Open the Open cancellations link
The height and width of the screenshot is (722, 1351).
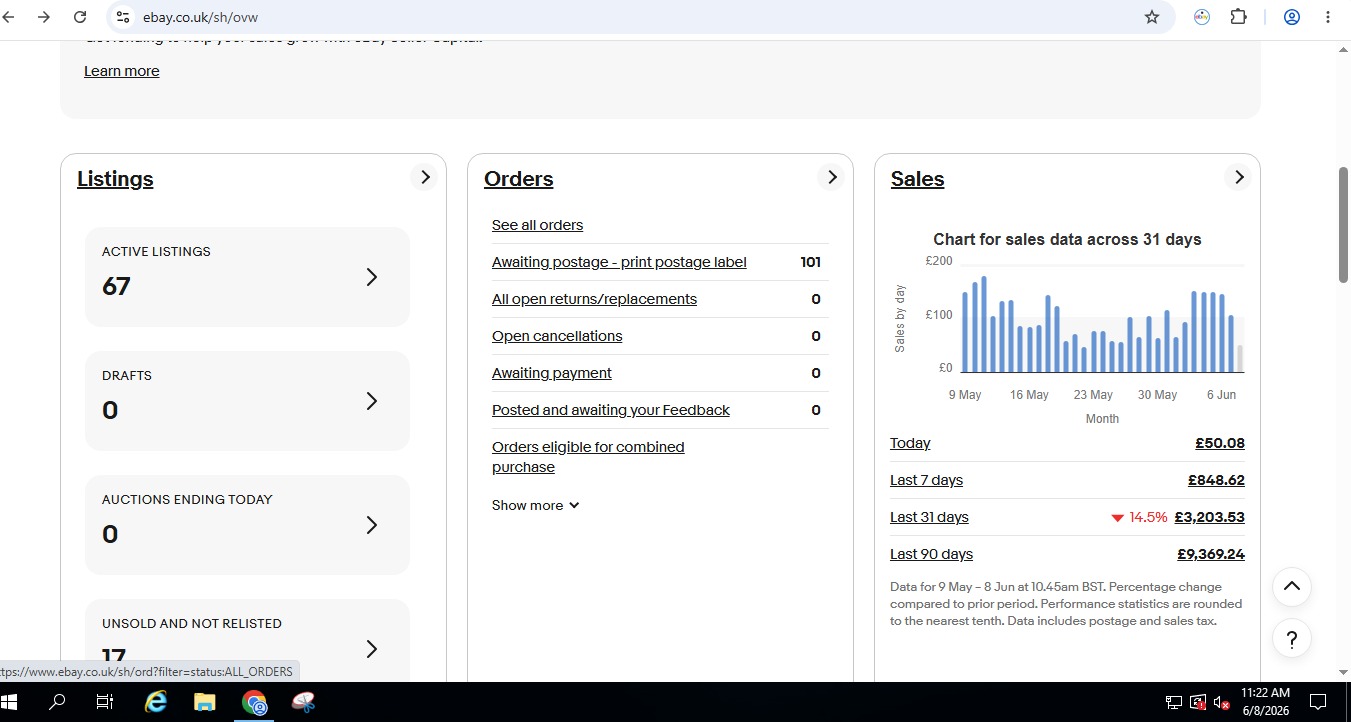click(557, 336)
